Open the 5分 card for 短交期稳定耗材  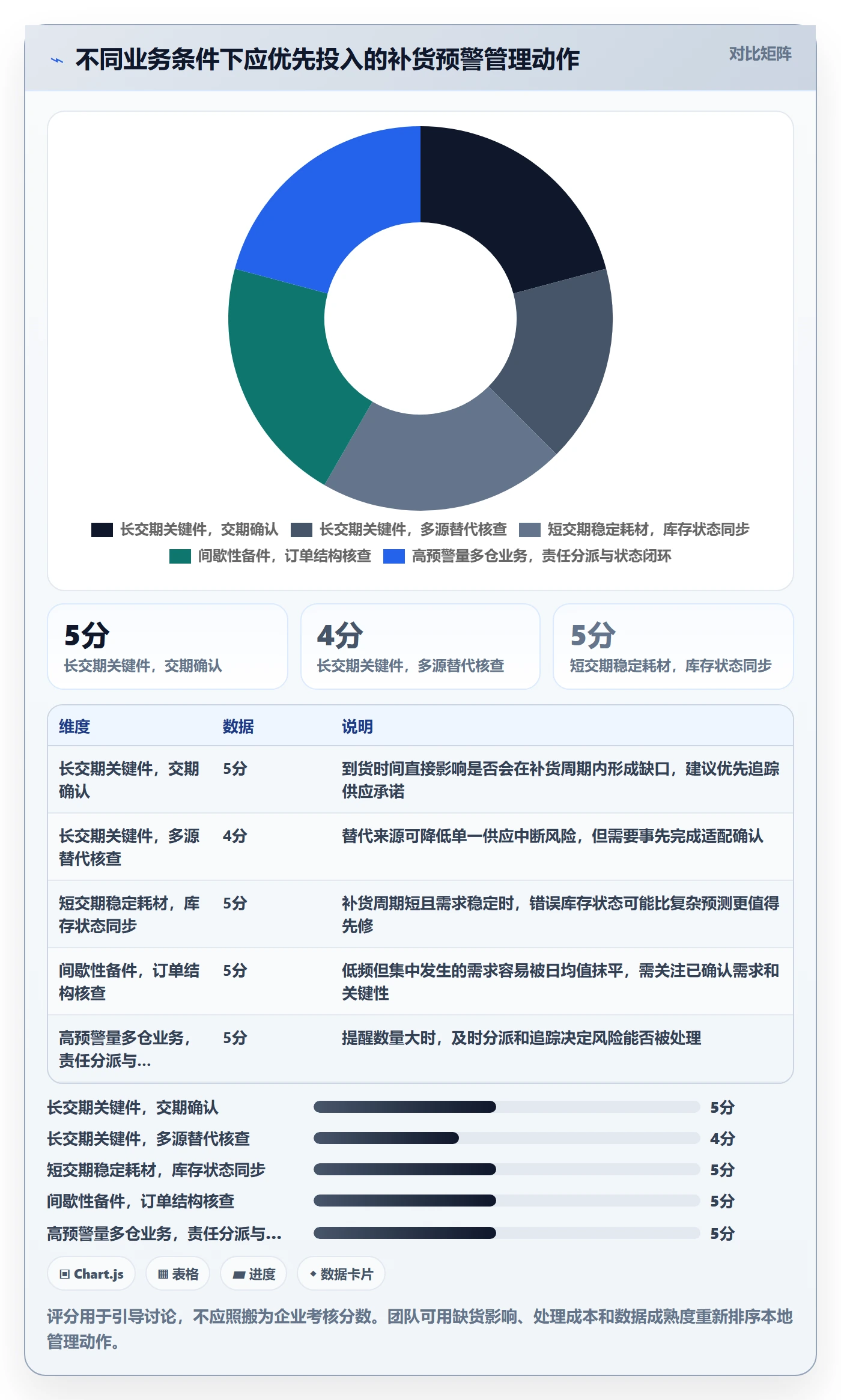click(x=673, y=647)
